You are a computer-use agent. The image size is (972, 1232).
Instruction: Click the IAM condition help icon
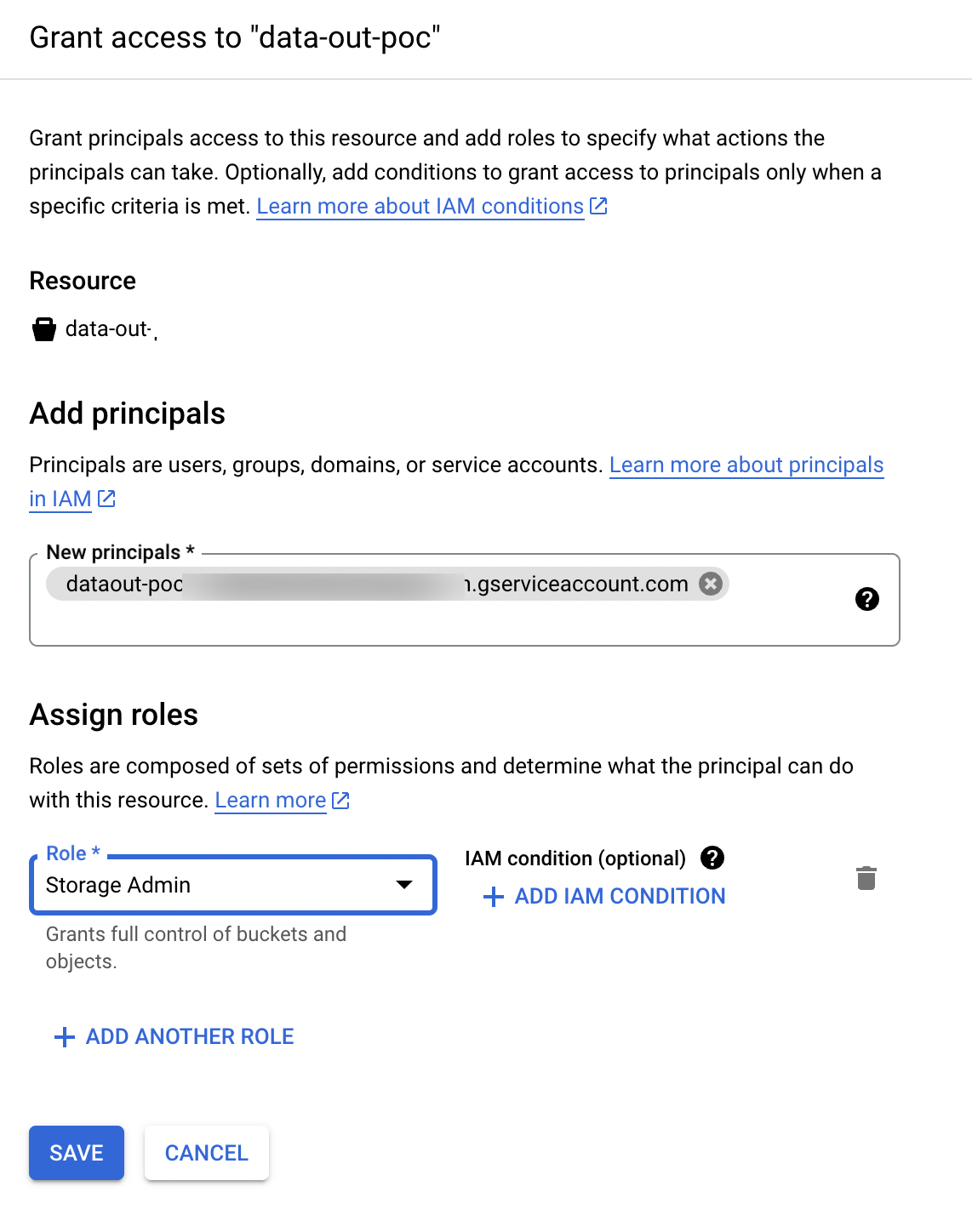point(712,858)
